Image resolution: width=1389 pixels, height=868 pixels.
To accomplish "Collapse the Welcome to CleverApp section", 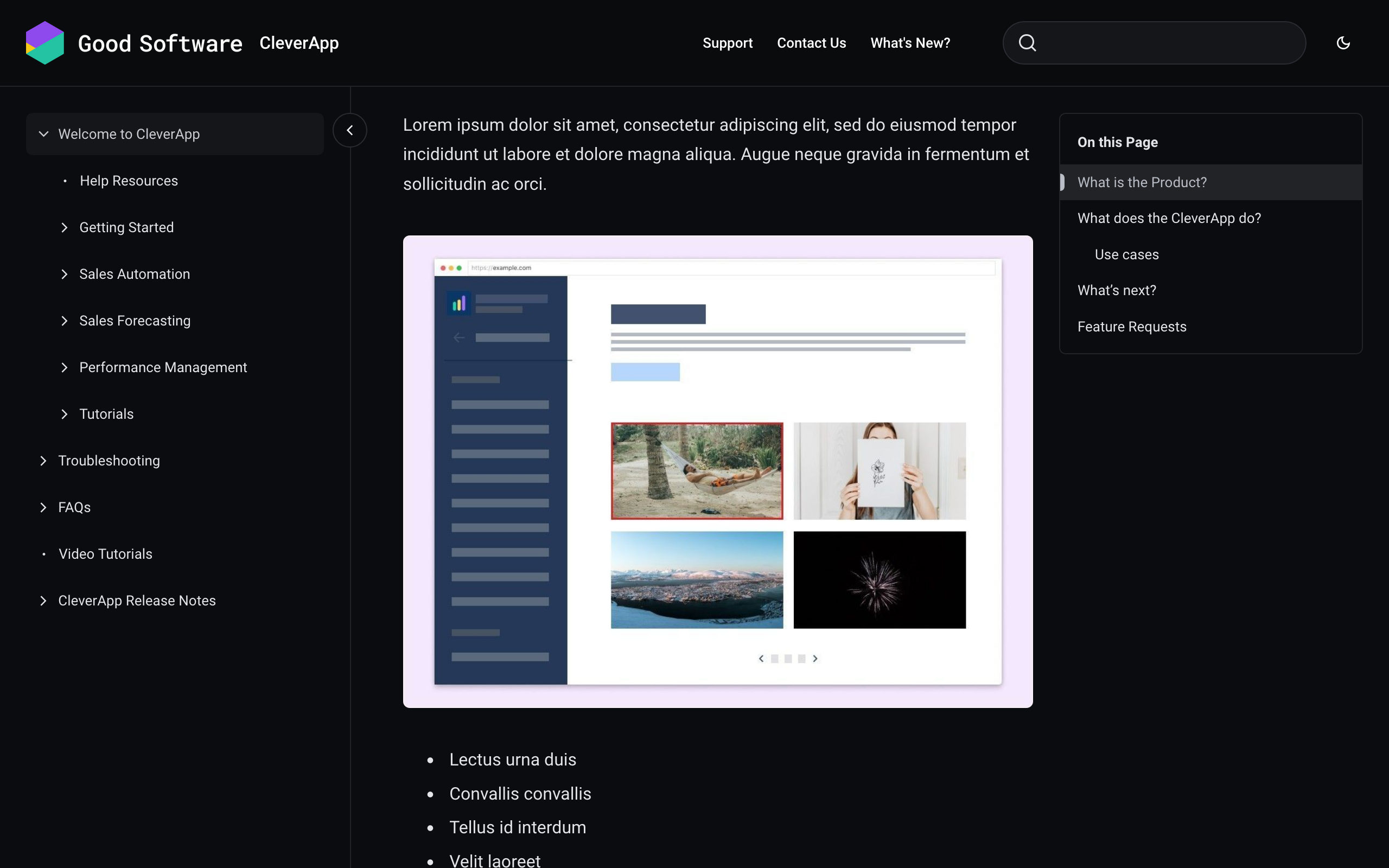I will pyautogui.click(x=43, y=134).
